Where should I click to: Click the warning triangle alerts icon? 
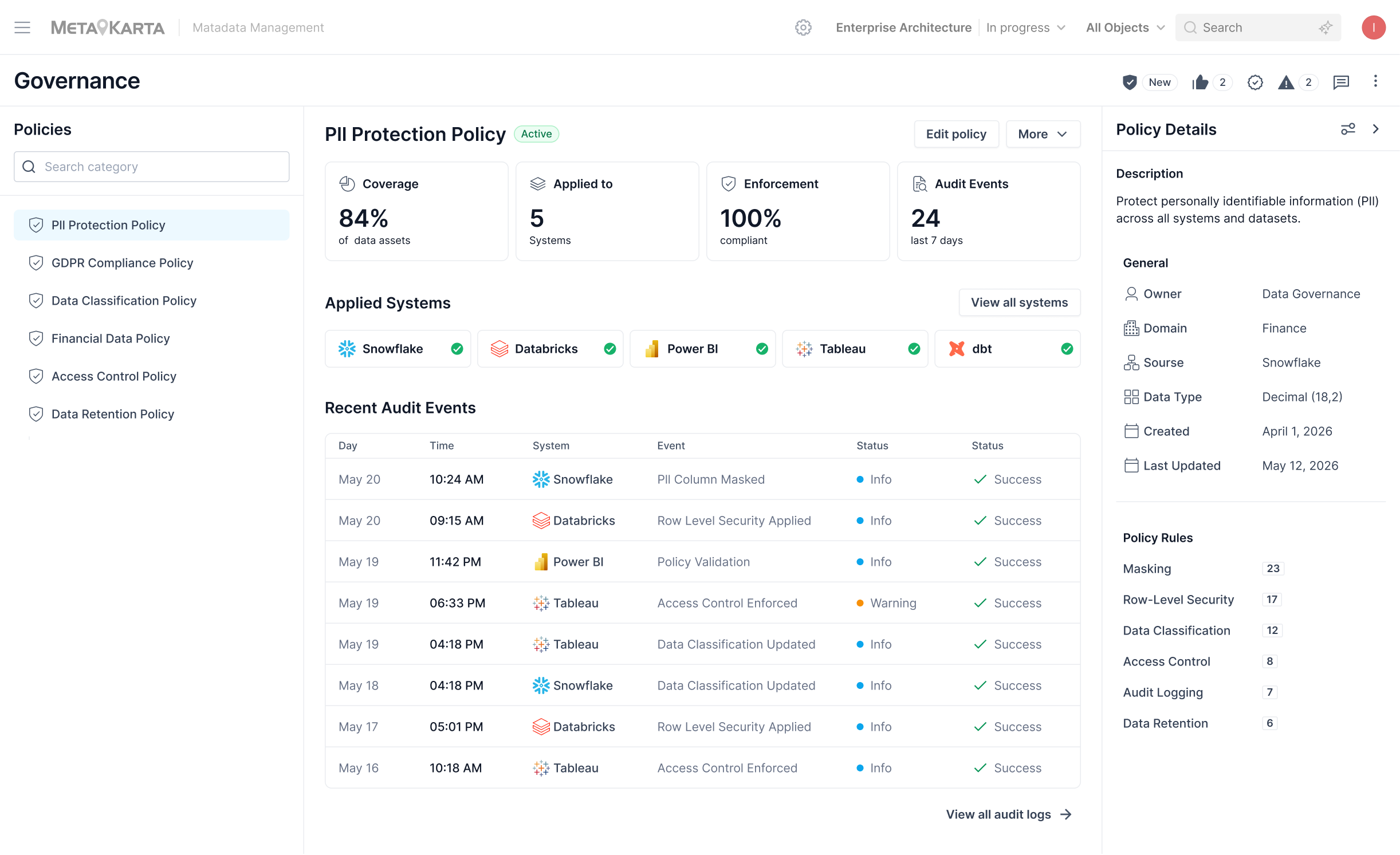(1286, 82)
